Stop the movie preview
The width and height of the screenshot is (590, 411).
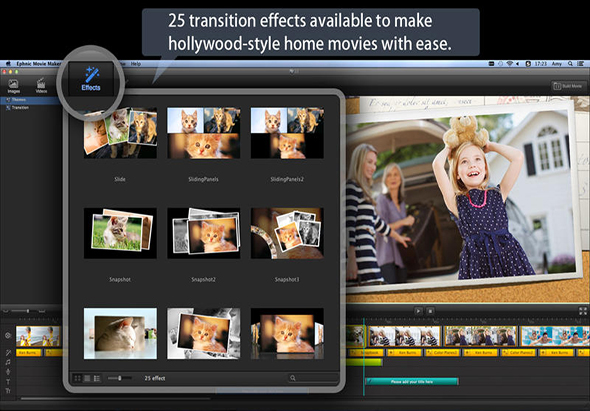pos(430,311)
